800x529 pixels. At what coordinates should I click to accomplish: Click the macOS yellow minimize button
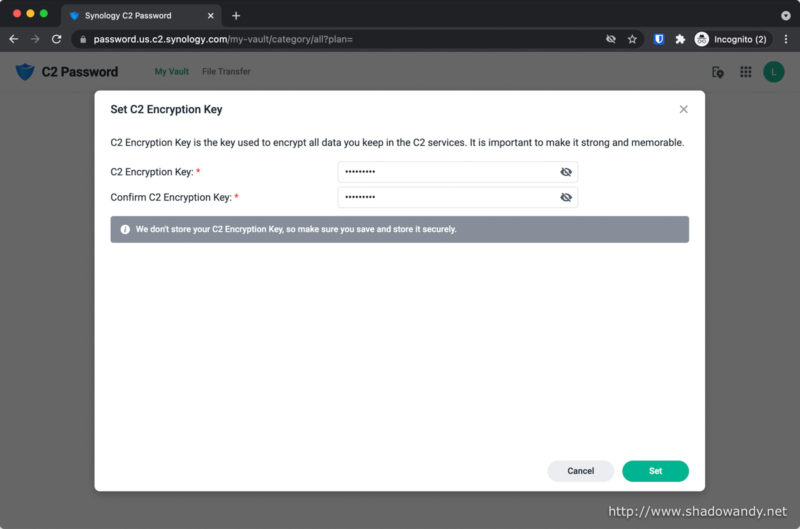click(31, 14)
